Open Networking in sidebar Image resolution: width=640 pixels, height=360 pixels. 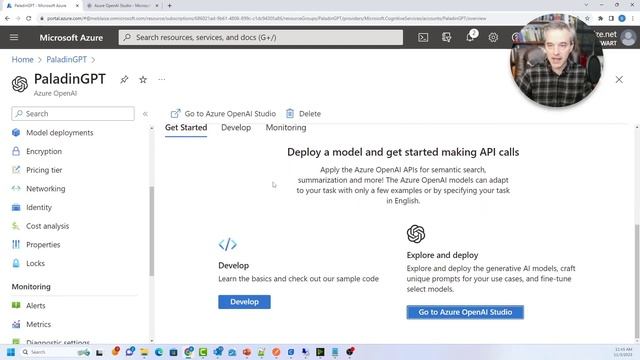[46, 189]
